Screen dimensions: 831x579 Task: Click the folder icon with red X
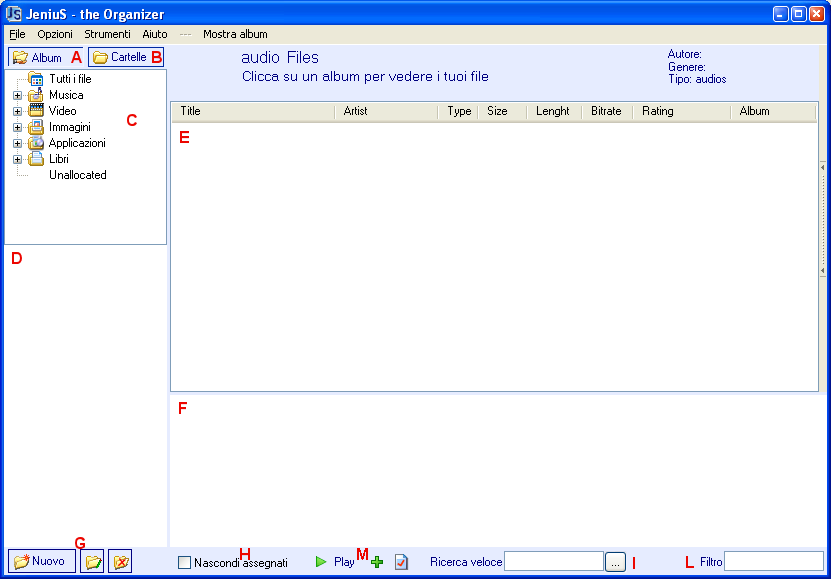120,562
